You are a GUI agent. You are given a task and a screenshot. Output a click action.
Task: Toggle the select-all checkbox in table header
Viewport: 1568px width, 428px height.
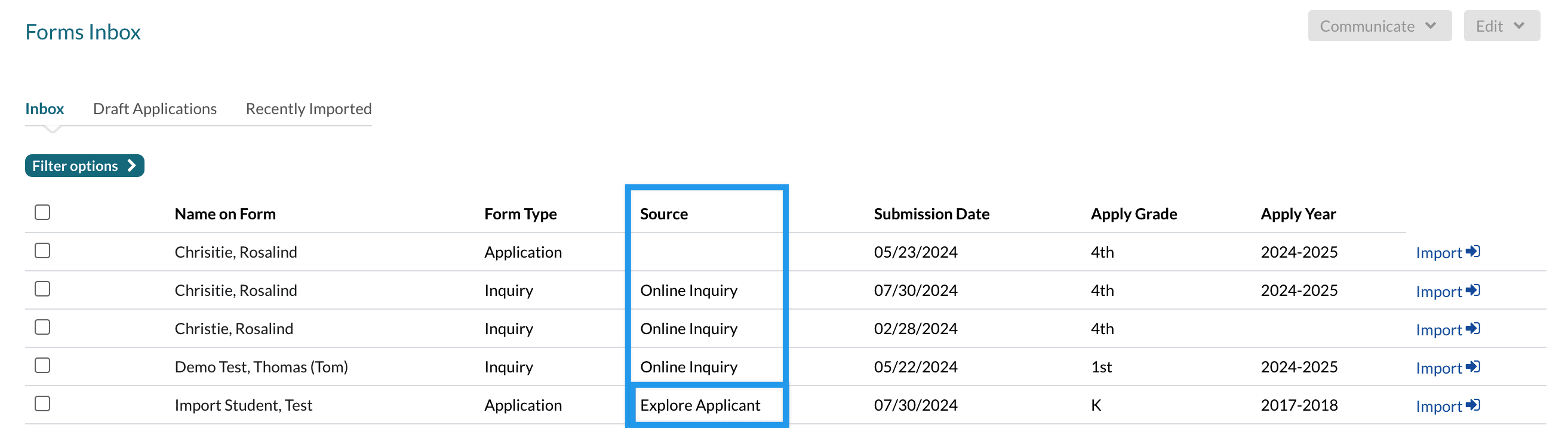point(42,212)
